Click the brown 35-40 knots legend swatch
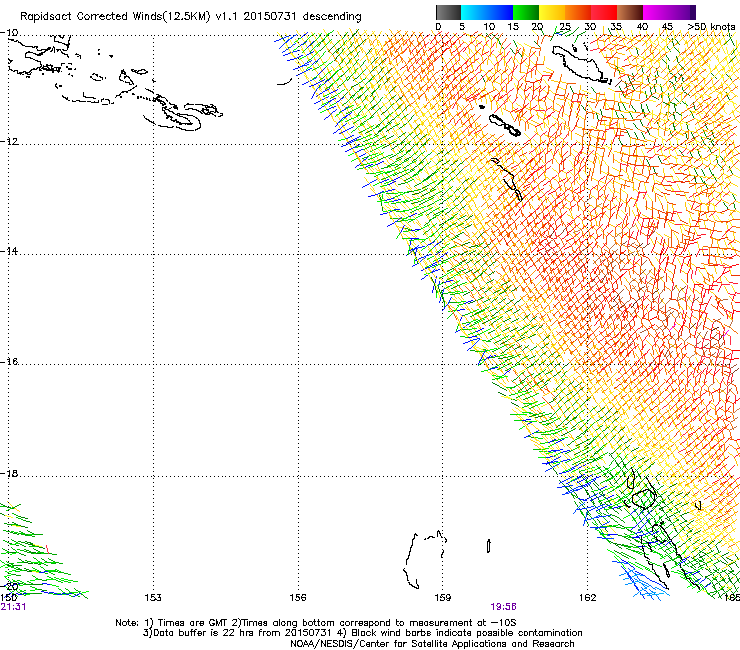The image size is (740, 650). [630, 12]
